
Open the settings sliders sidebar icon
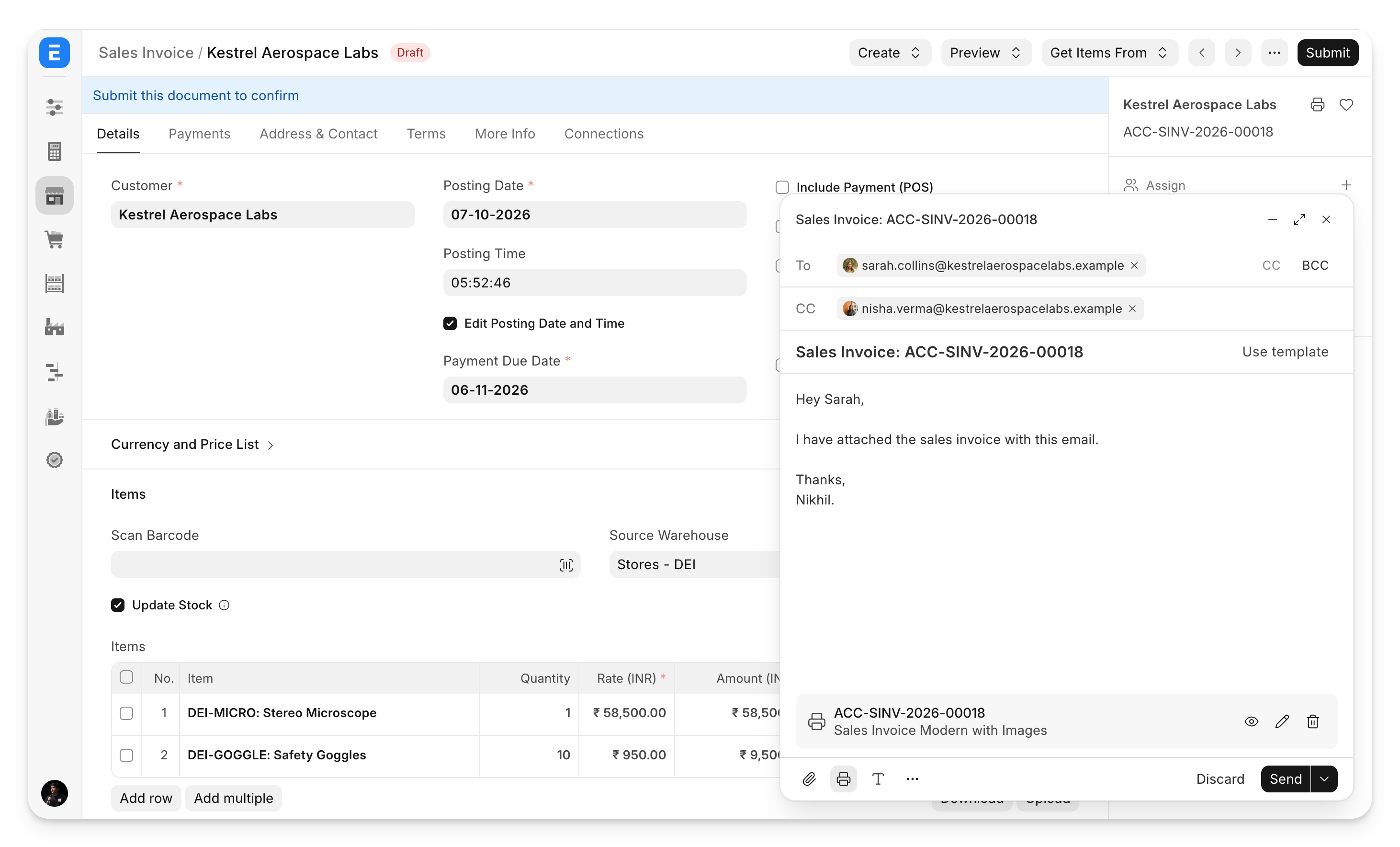(55, 107)
